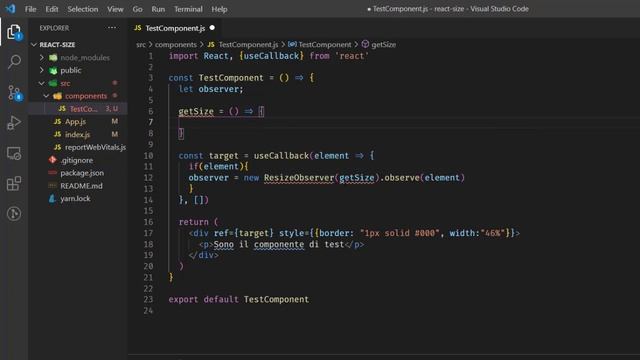The image size is (640, 360).
Task: Click the JS icon of App.js
Action: [x=58, y=122]
